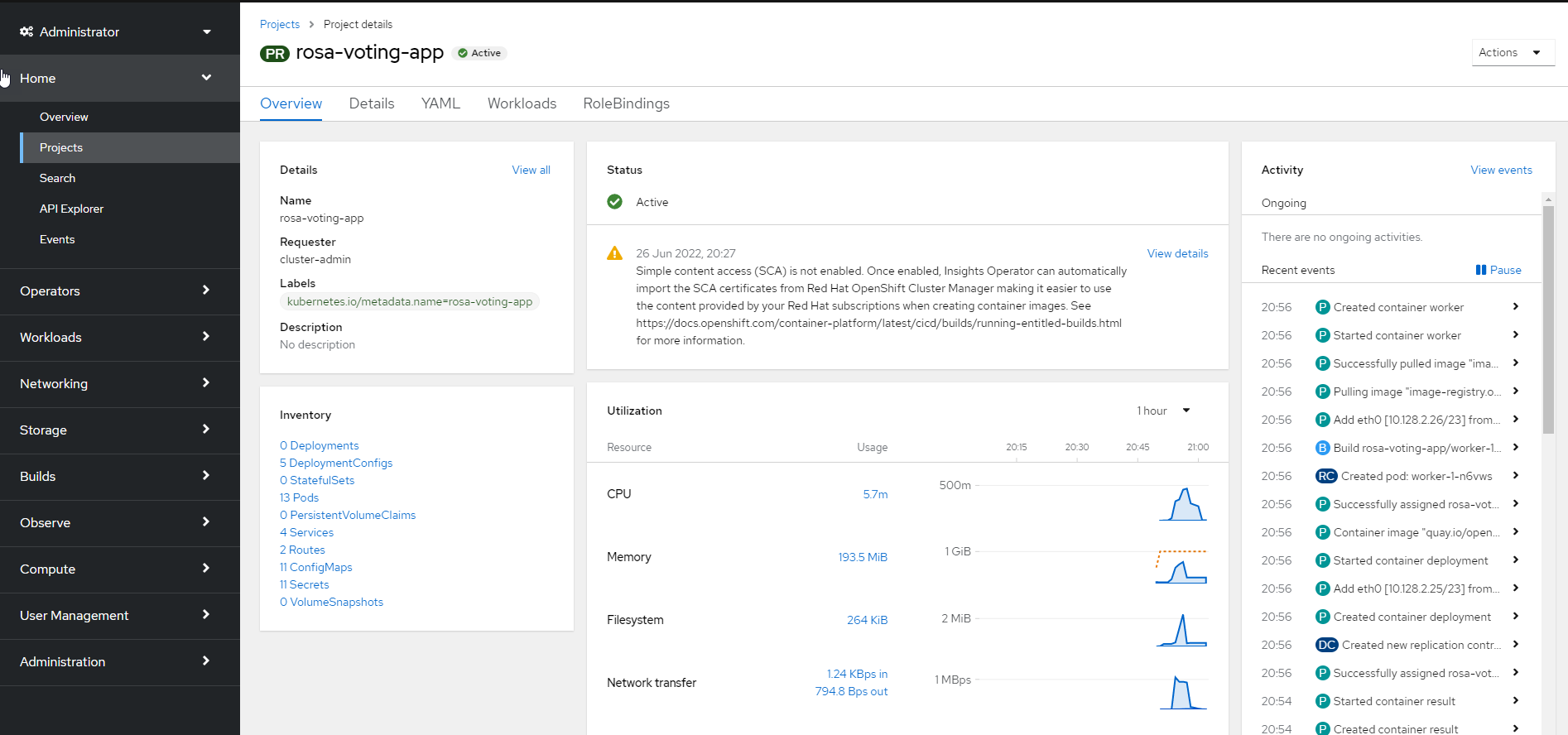This screenshot has width=1568, height=735.
Task: Click the B build icon for worker-1 event
Action: pos(1323,448)
